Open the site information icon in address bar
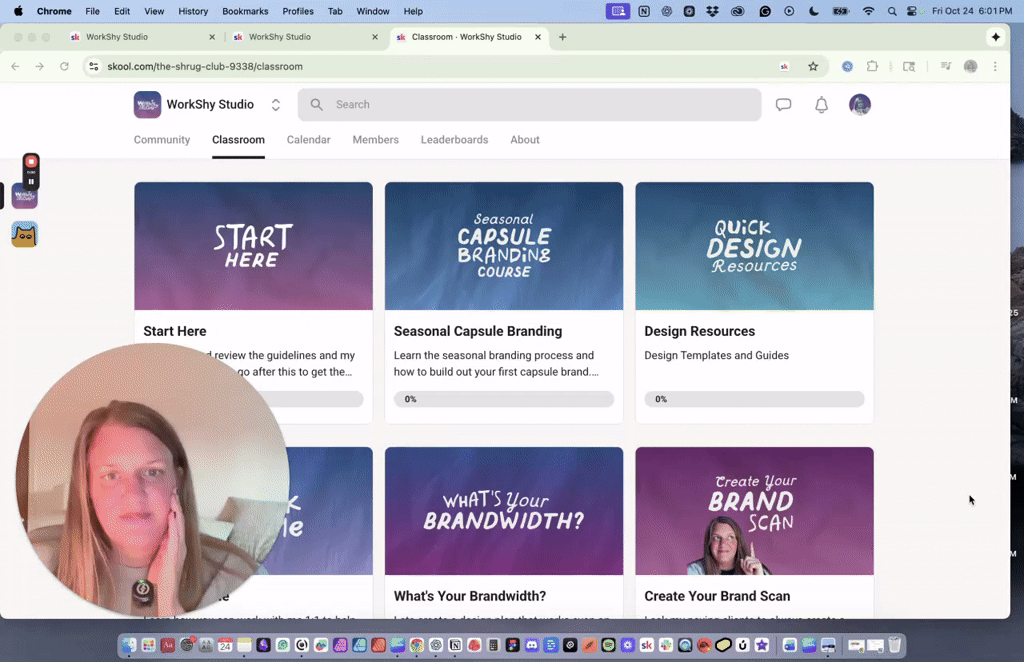The height and width of the screenshot is (662, 1024). tap(94, 67)
